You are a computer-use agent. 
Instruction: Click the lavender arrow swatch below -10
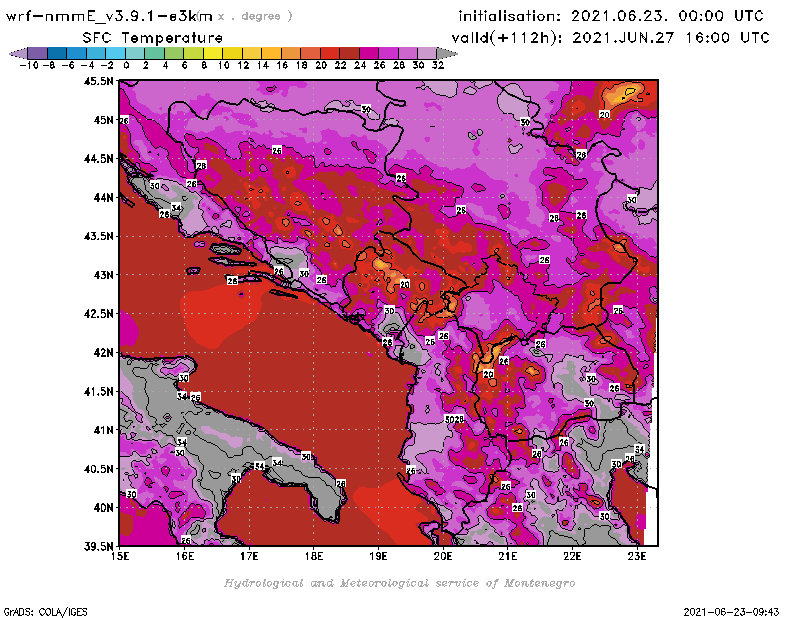coord(18,53)
